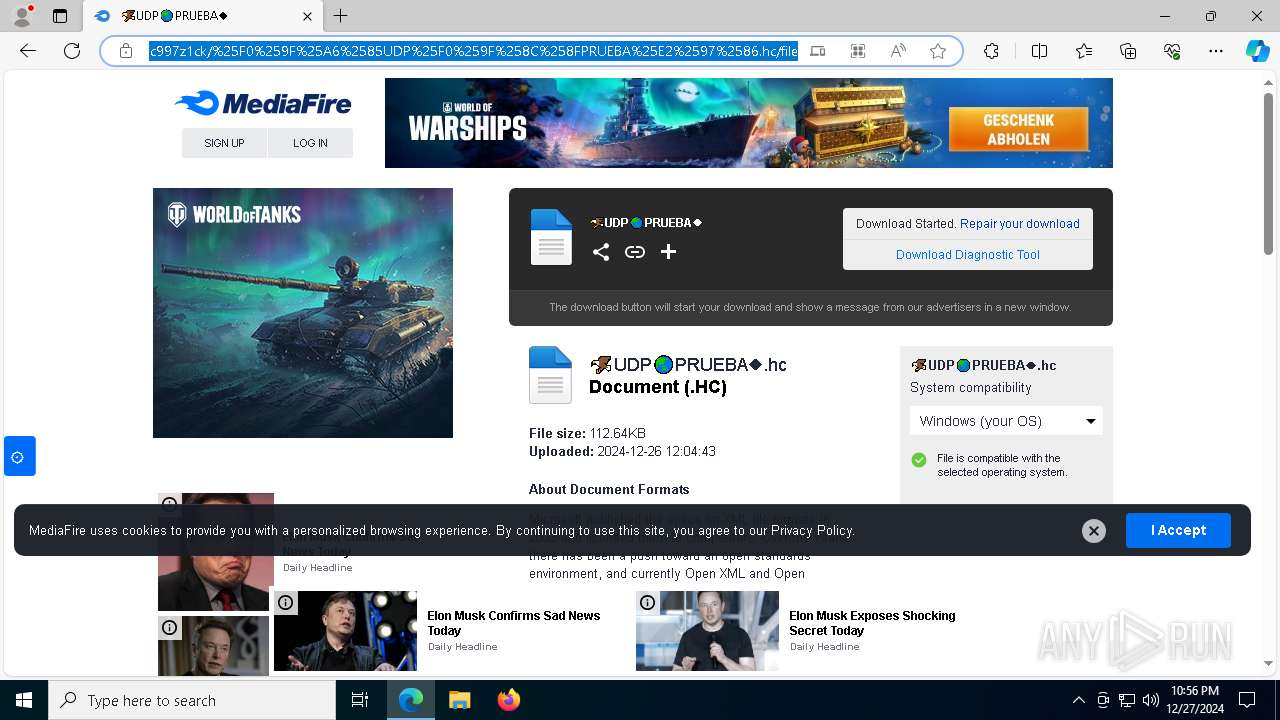Open the Elon Musk Confirms Sad News Today ad
The width and height of the screenshot is (1280, 720).
tap(514, 623)
